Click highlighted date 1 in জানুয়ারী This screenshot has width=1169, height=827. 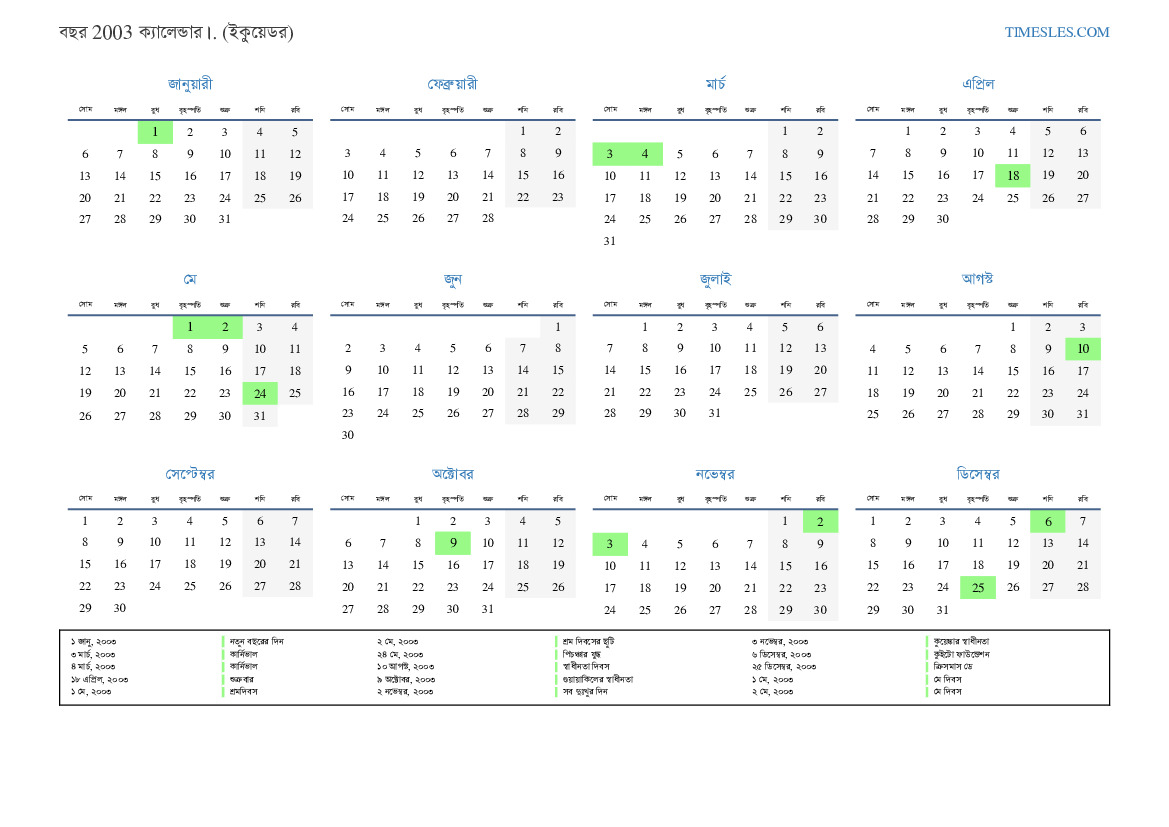tap(155, 132)
